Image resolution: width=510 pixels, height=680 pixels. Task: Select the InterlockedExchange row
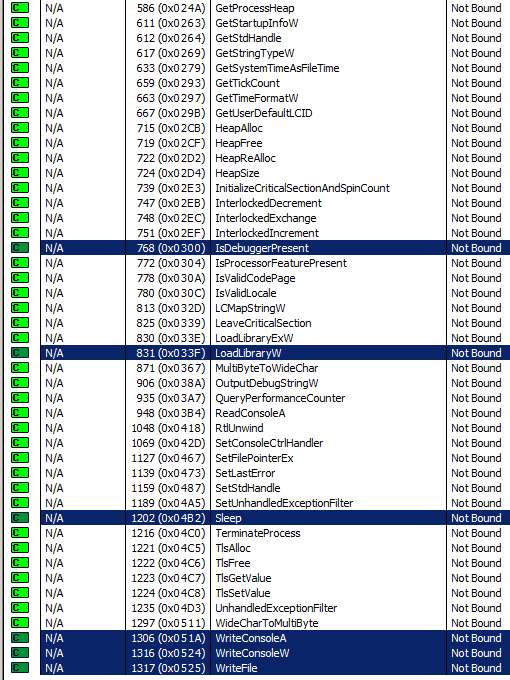pos(275,218)
